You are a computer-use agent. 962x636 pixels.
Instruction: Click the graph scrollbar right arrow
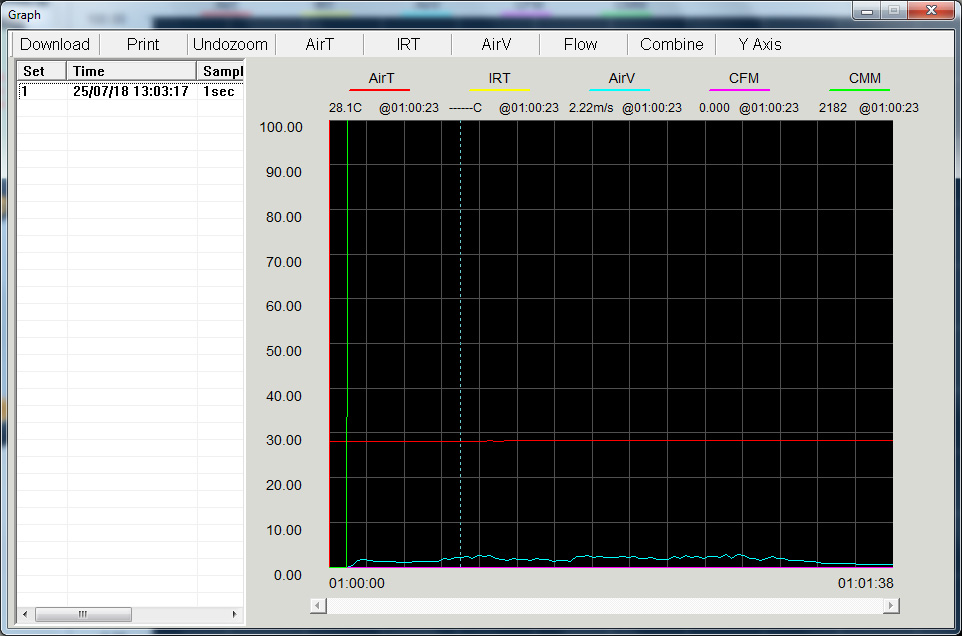[891, 606]
